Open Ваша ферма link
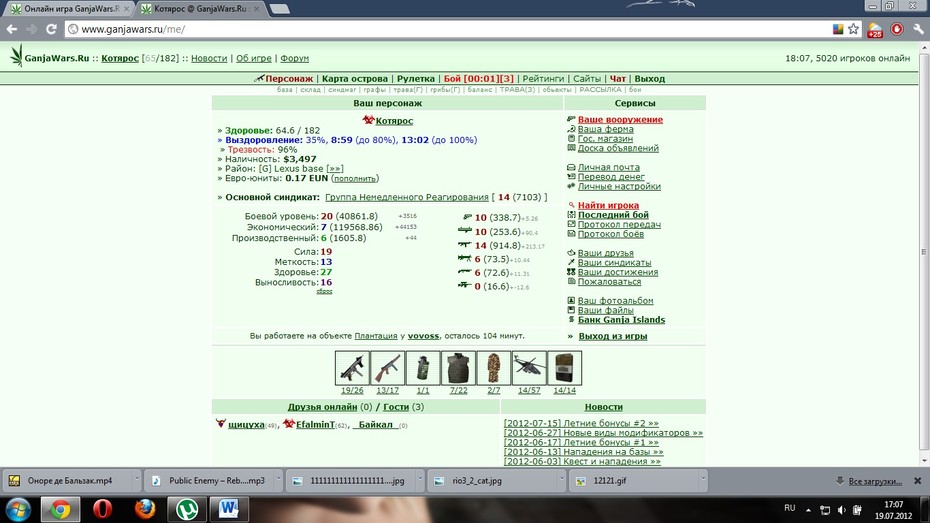Screen dimensions: 930x523 [x=606, y=129]
